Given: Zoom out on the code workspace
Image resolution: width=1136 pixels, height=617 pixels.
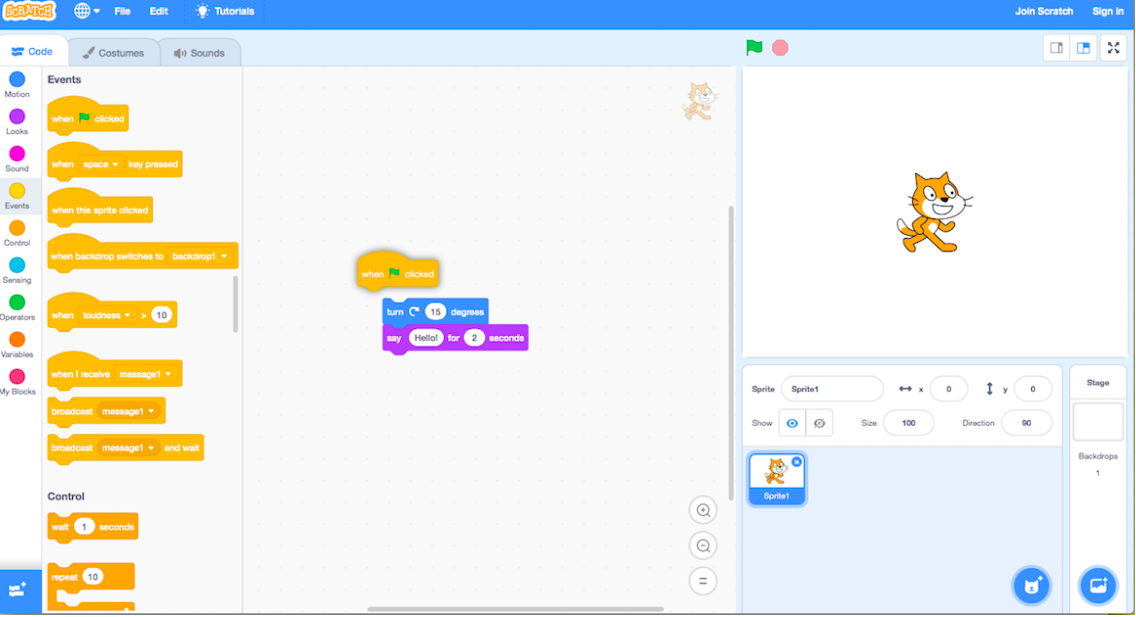Looking at the screenshot, I should (703, 545).
